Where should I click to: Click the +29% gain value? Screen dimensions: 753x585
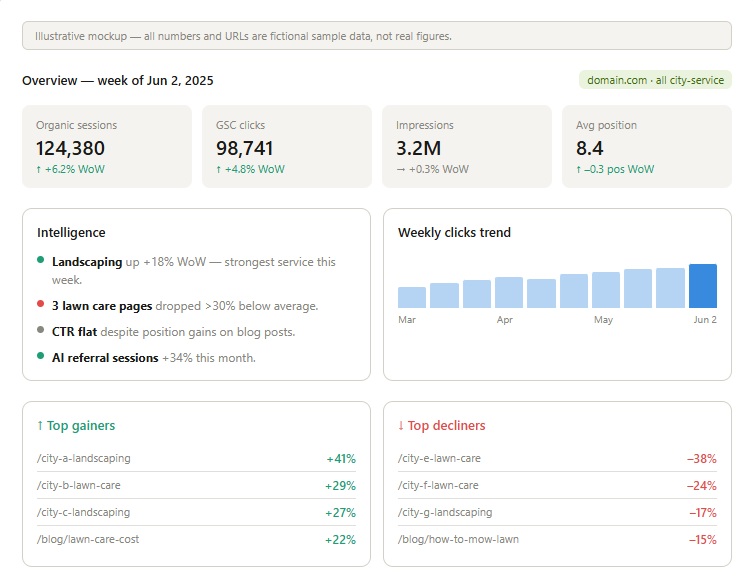(x=340, y=486)
